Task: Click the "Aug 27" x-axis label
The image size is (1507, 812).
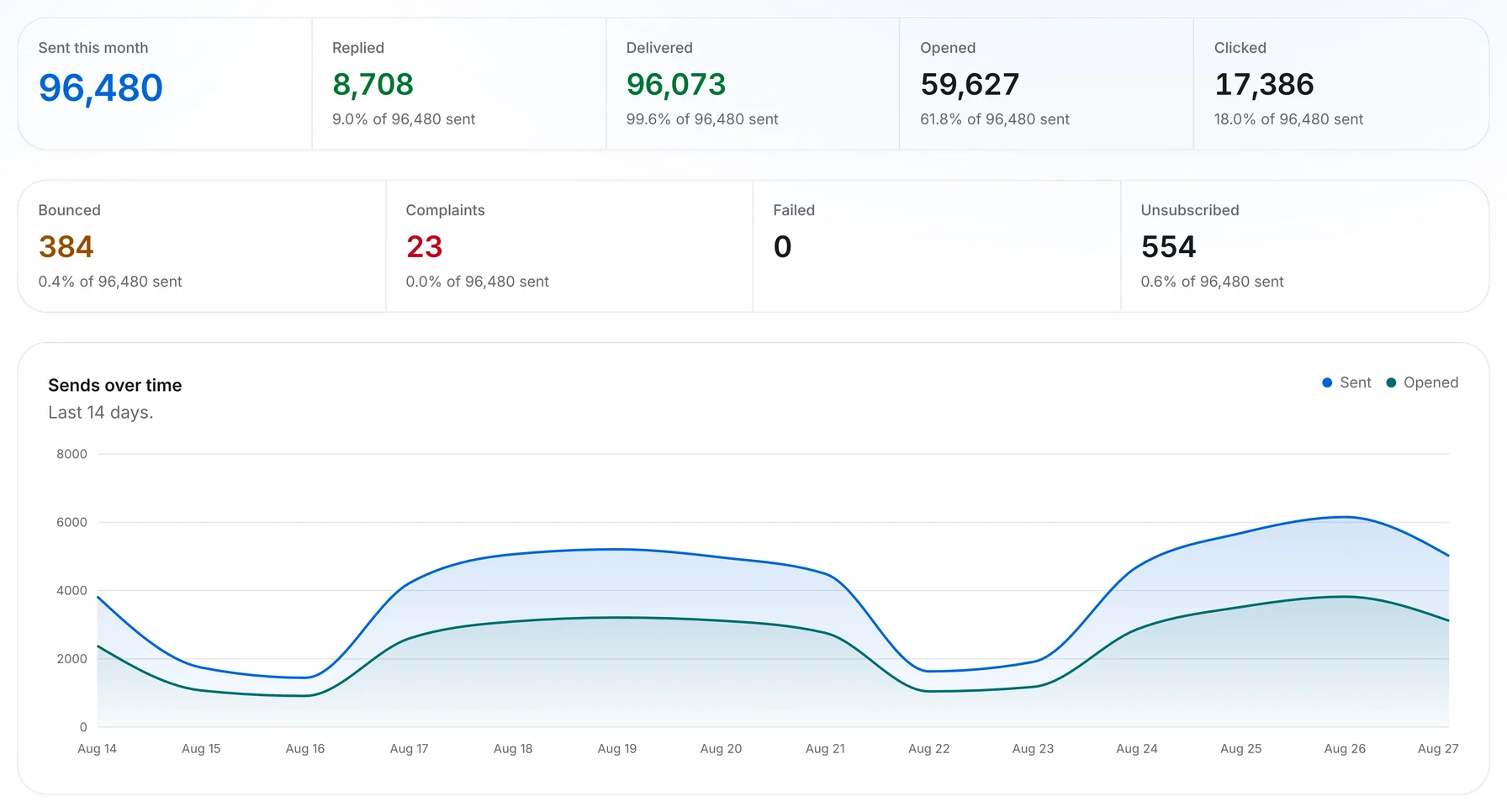Action: tap(1438, 748)
